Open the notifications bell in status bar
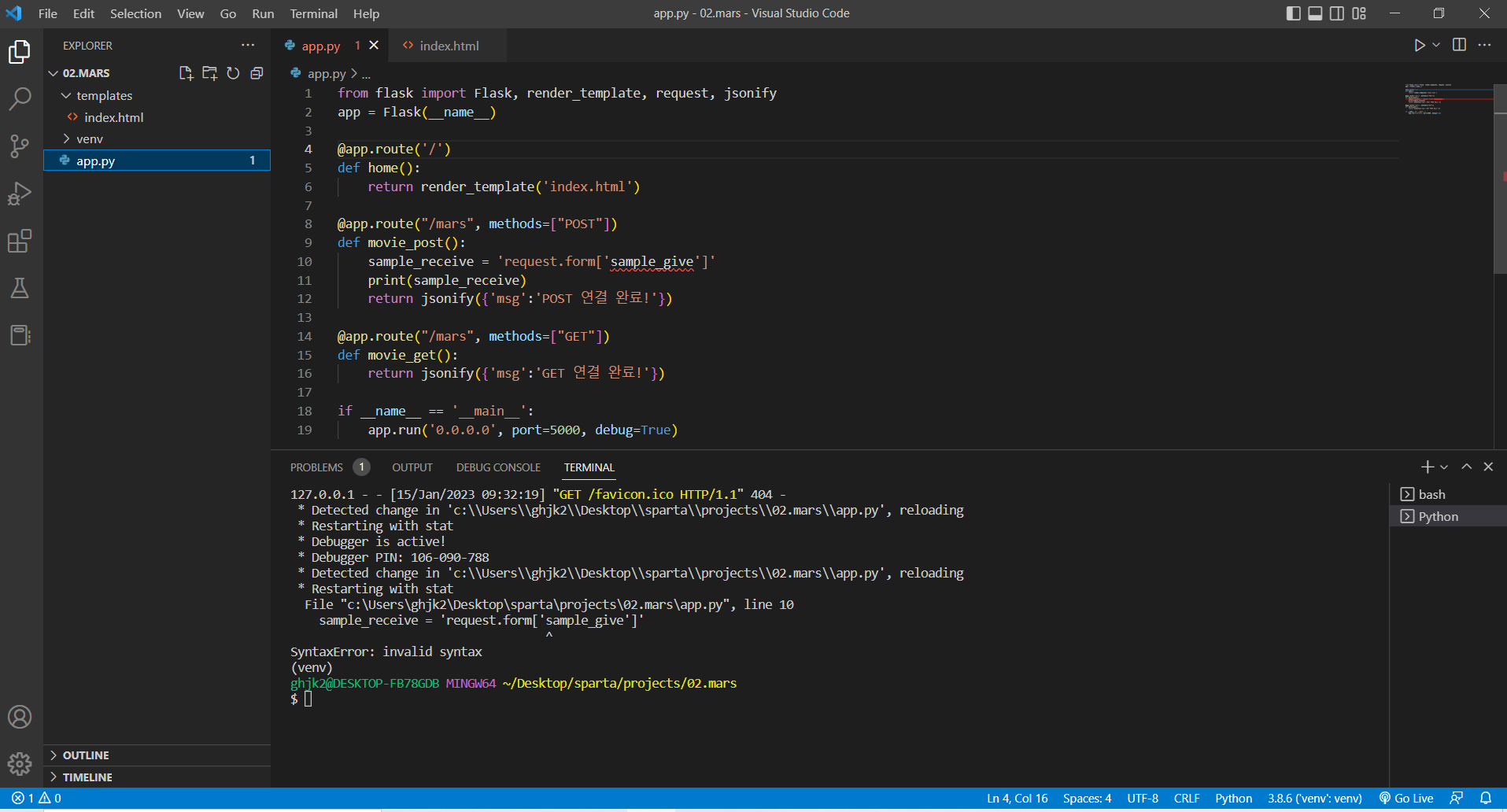The width and height of the screenshot is (1507, 812). [x=1486, y=798]
